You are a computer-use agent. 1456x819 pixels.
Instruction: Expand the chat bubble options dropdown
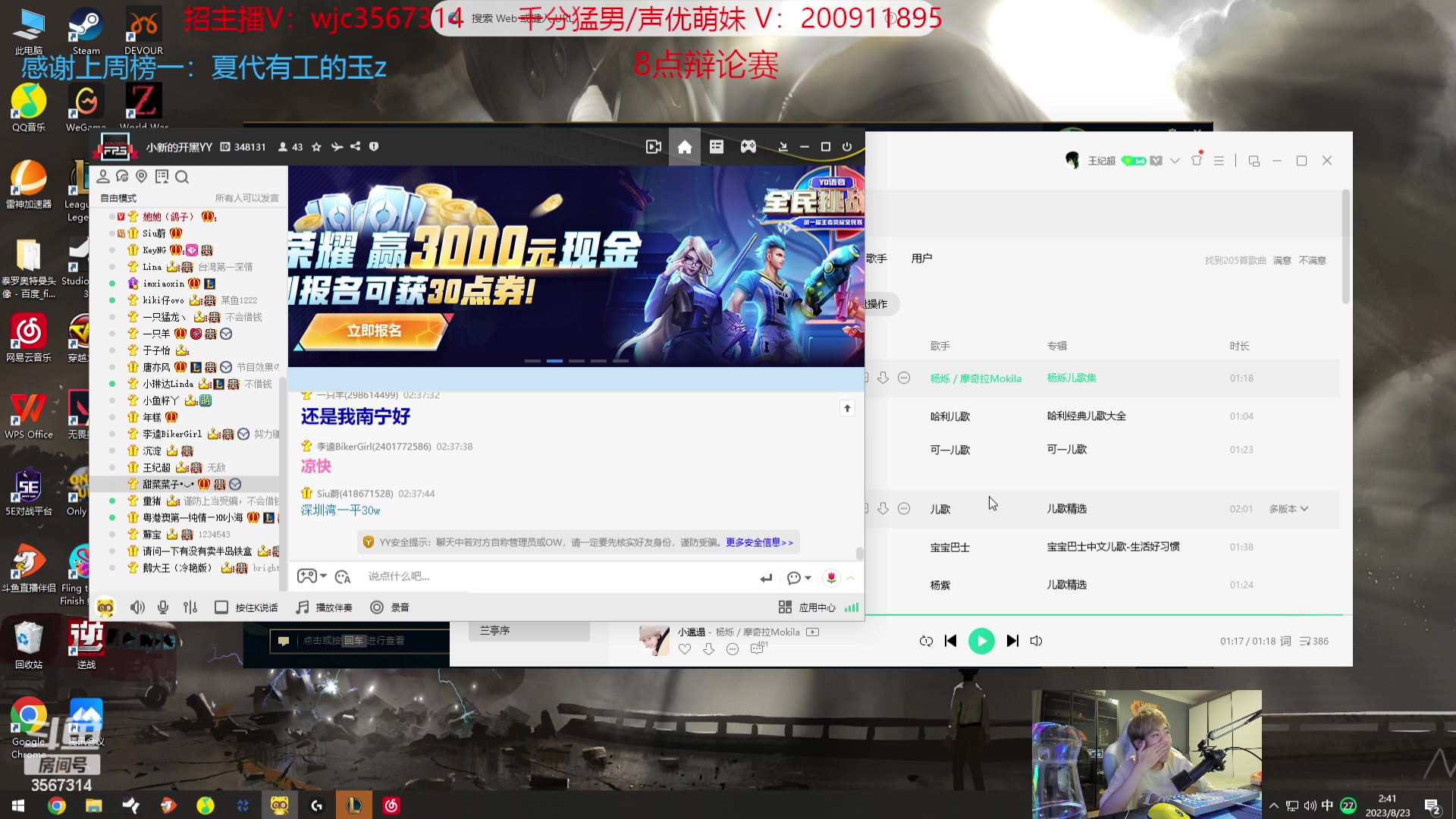[799, 578]
